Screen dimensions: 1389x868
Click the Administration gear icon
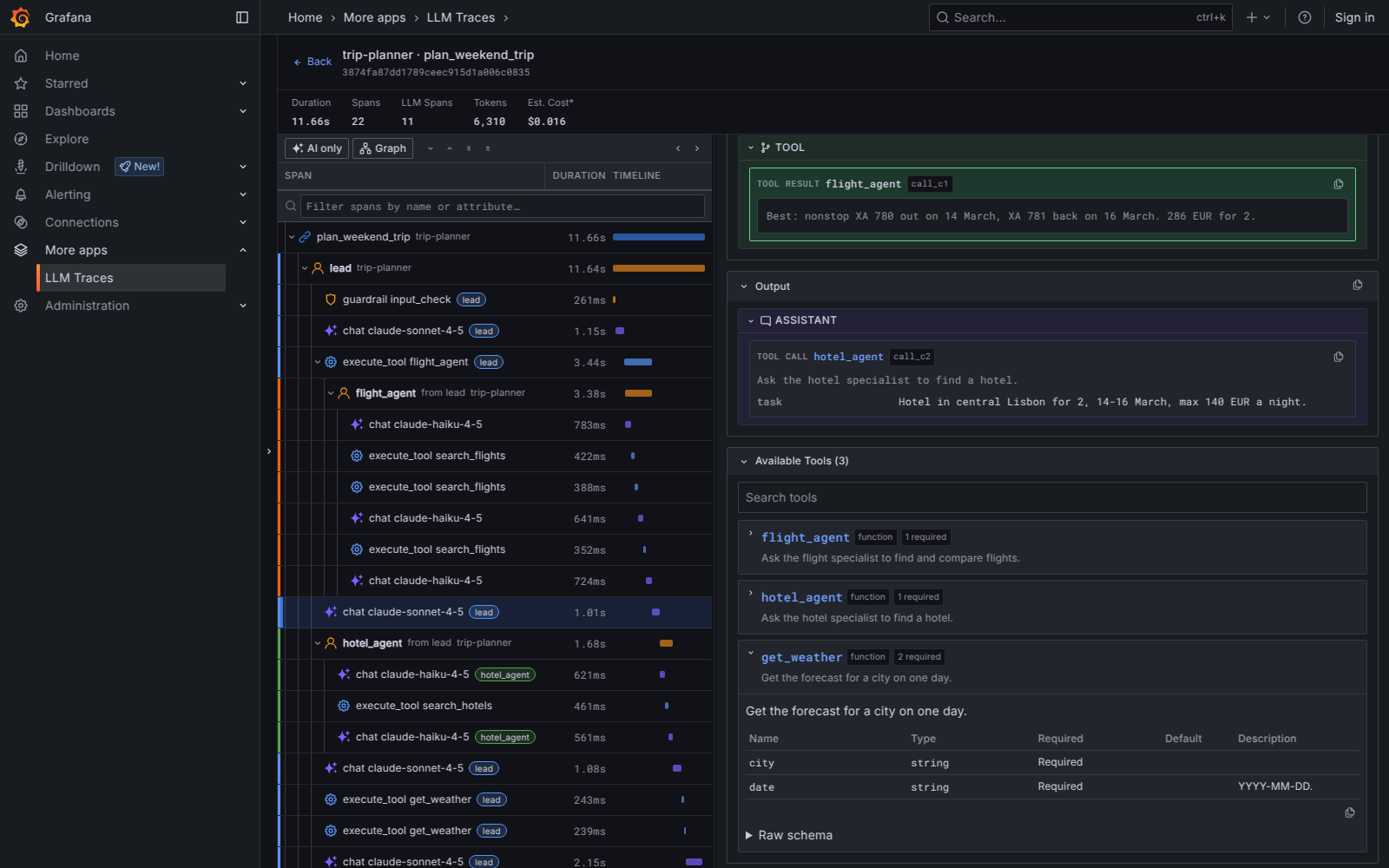[x=21, y=306]
